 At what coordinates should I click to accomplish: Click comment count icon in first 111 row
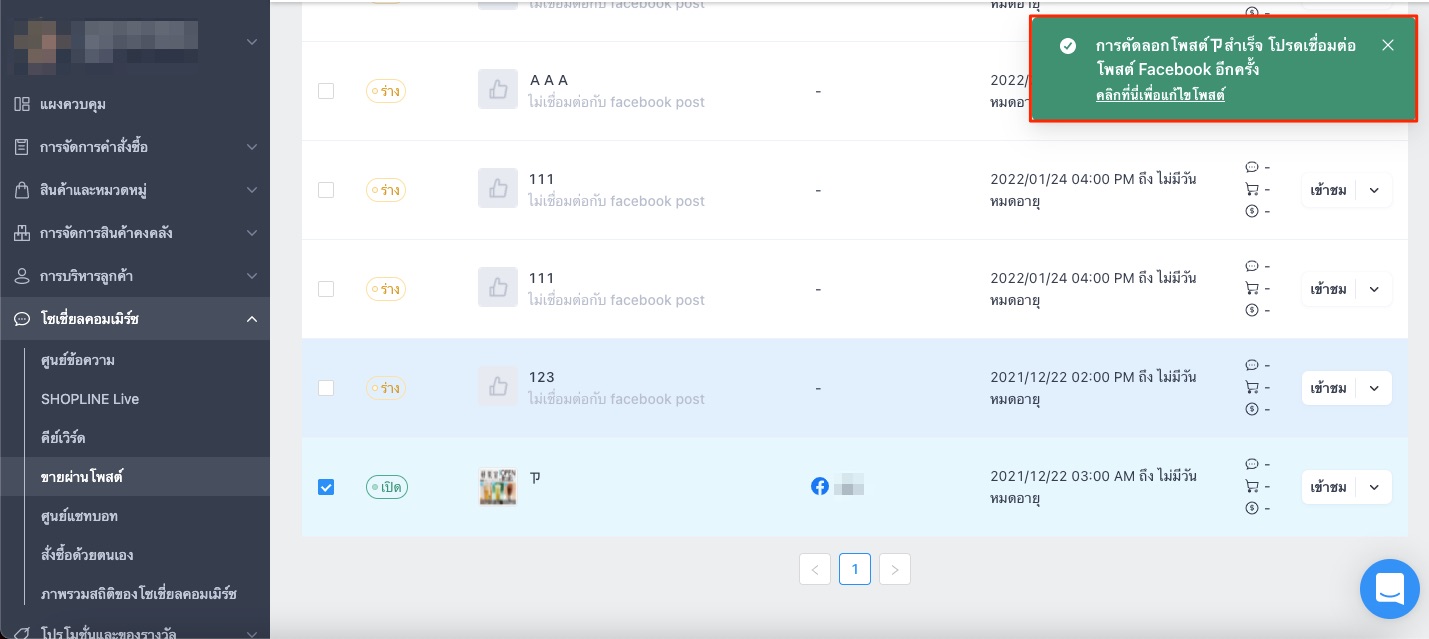(1251, 167)
